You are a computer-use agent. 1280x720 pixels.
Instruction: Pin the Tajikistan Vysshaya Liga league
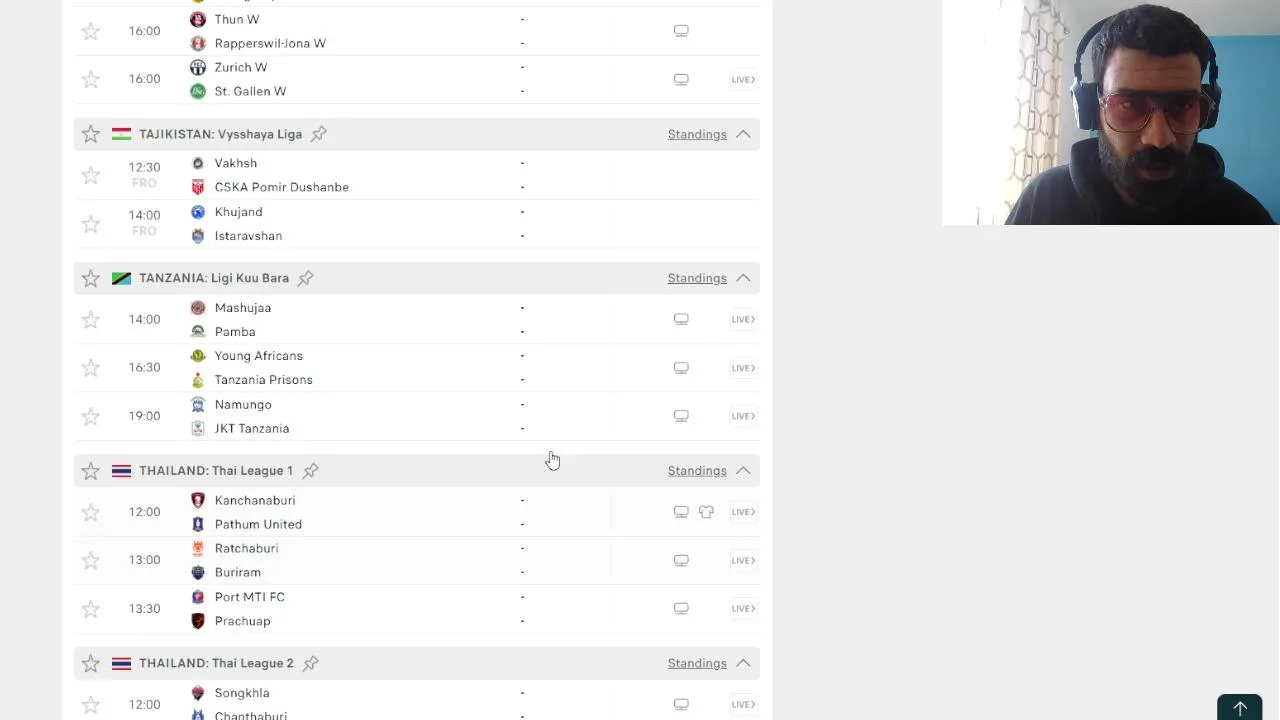[318, 134]
